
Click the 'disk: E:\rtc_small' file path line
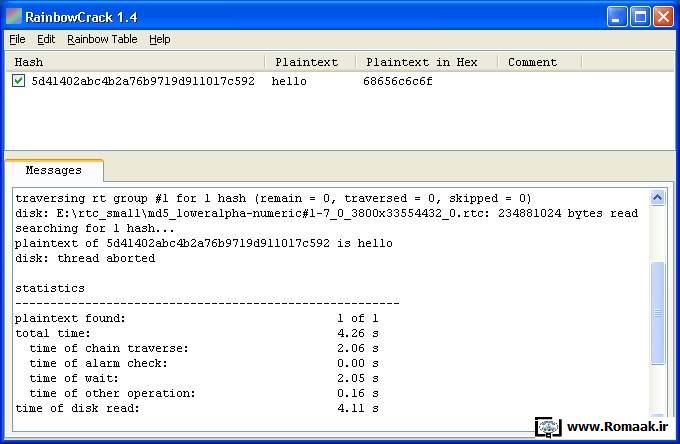tap(327, 213)
